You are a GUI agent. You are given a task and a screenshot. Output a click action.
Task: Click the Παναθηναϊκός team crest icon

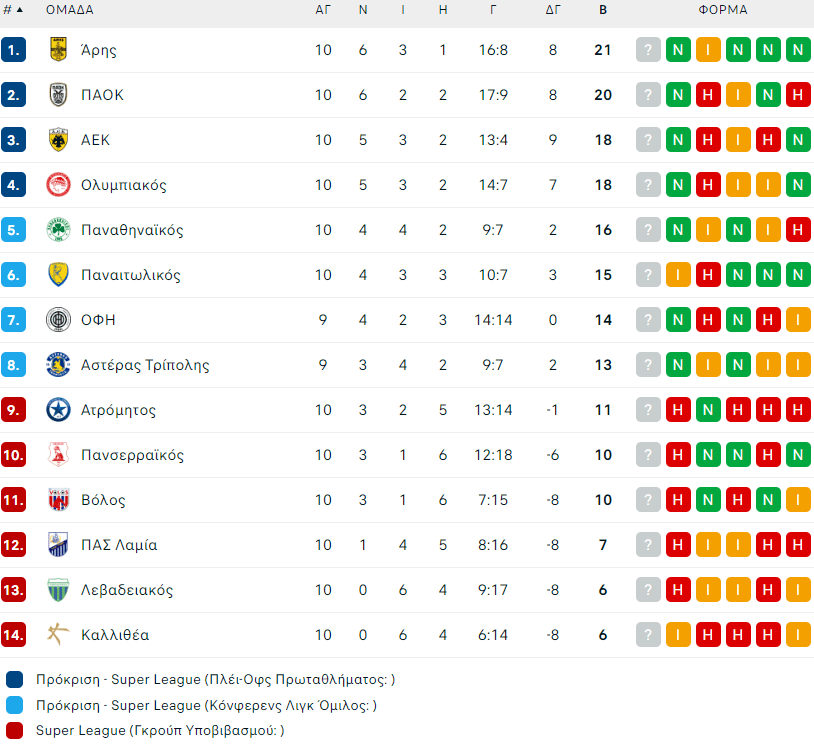coord(58,230)
